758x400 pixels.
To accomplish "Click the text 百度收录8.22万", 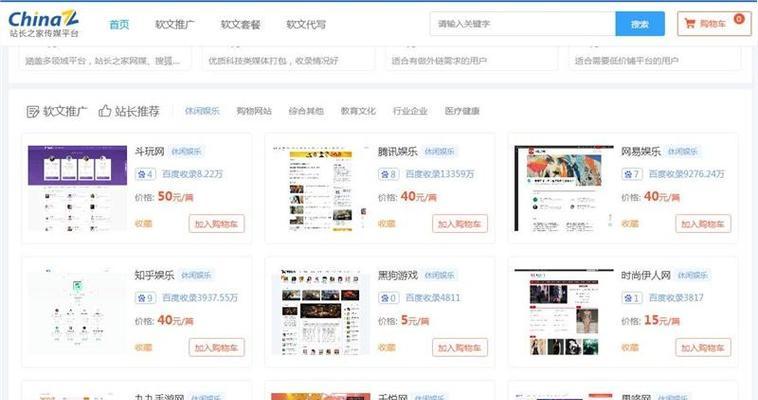I will click(x=192, y=174).
